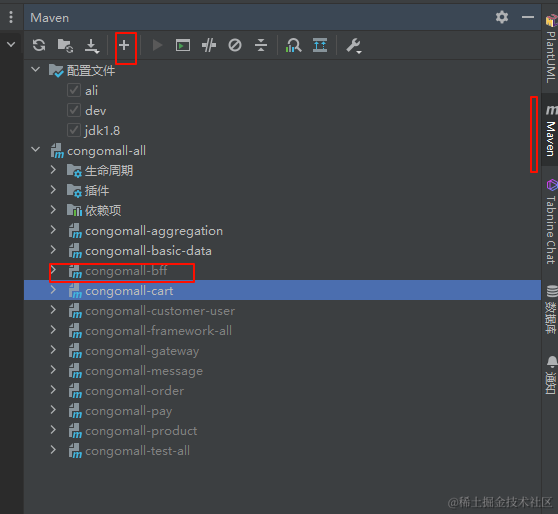
Task: Toggle the dev profile checkbox
Action: coord(74,110)
